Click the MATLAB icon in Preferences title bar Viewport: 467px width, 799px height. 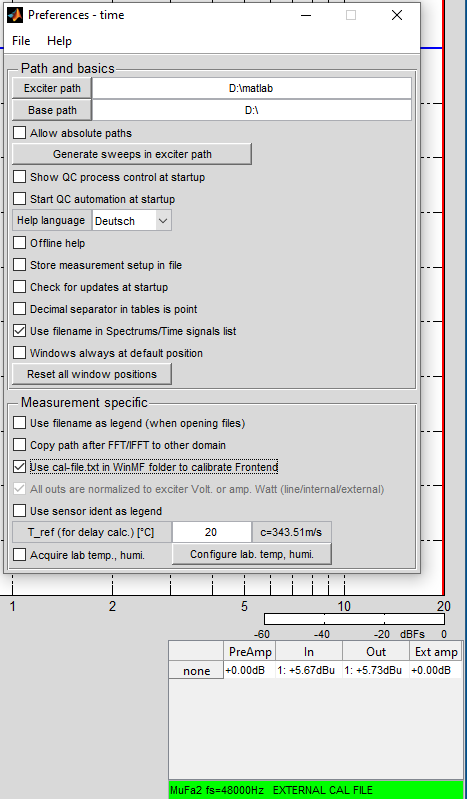tap(15, 15)
